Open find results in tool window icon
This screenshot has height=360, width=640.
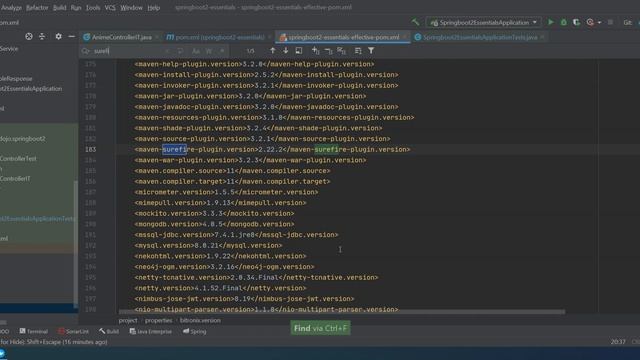[358, 51]
